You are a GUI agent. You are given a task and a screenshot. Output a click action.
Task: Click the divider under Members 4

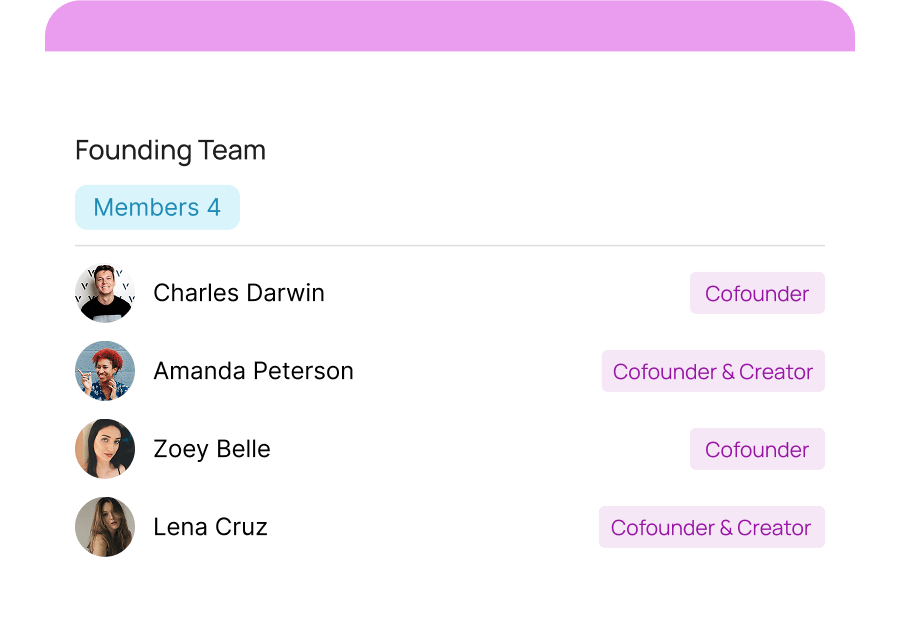(x=450, y=243)
